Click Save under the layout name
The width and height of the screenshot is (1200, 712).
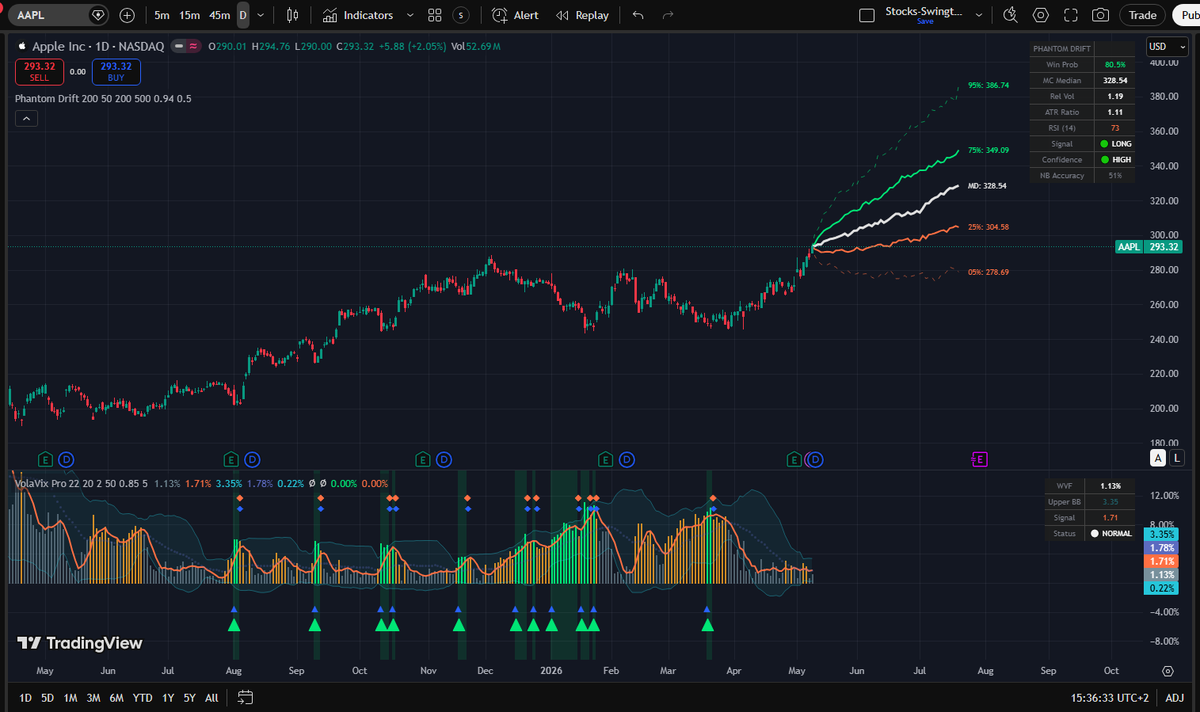pyautogui.click(x=925, y=22)
